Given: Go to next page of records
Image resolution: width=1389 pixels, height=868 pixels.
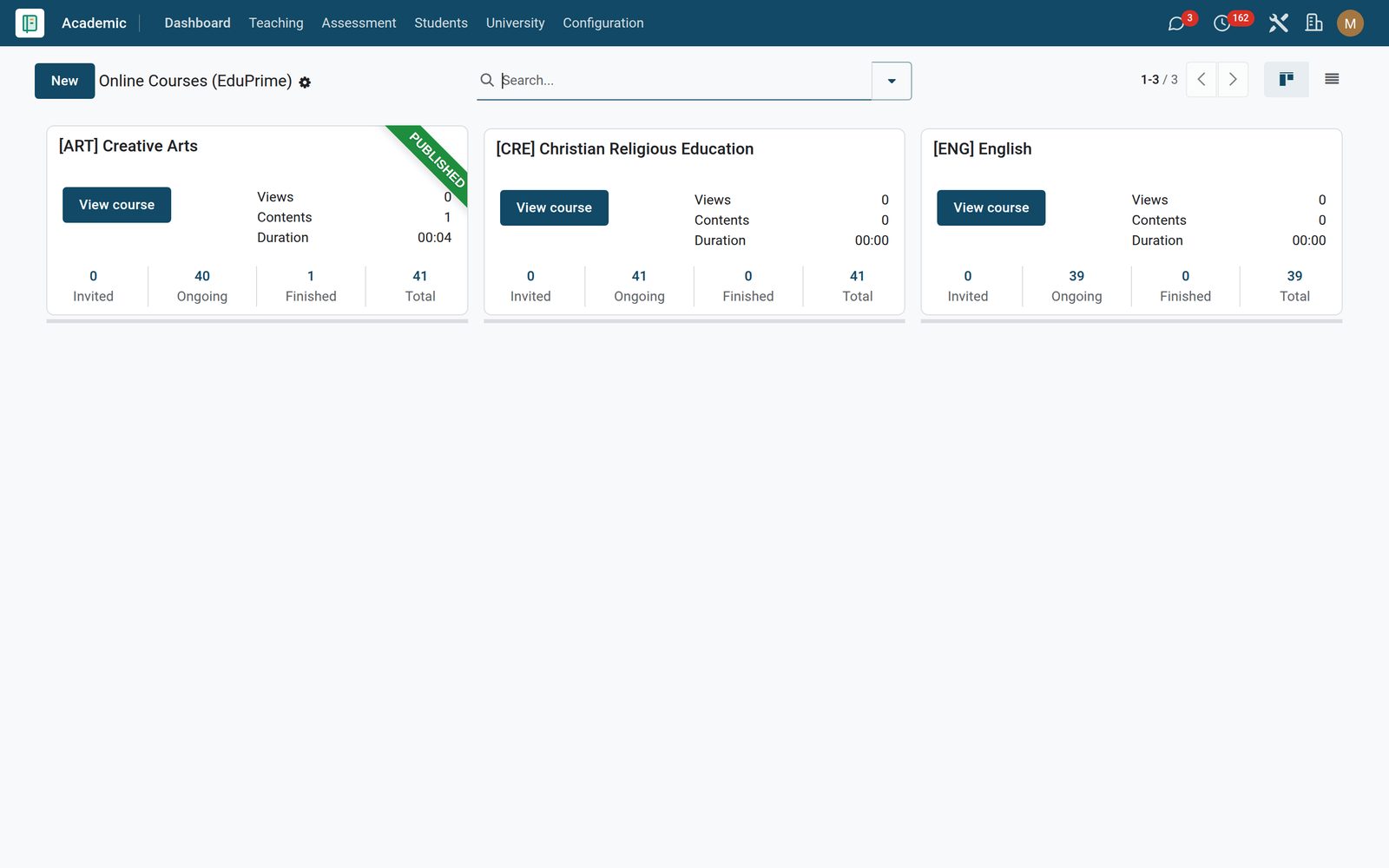Looking at the screenshot, I should click(x=1233, y=80).
